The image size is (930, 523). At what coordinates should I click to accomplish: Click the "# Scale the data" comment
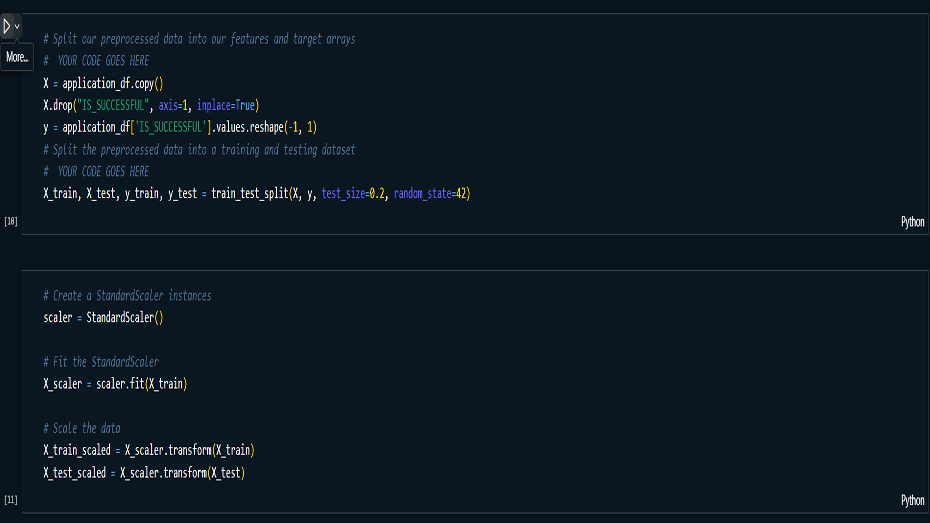[x=81, y=428]
